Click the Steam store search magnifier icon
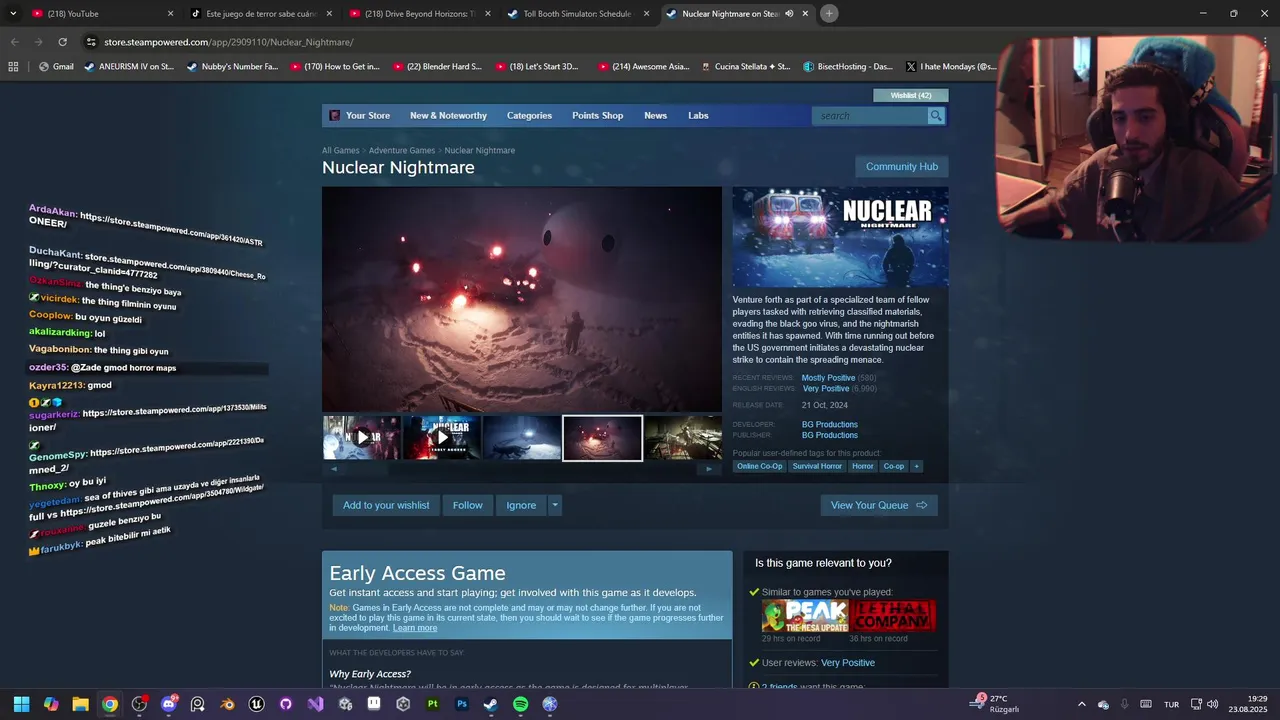Image resolution: width=1280 pixels, height=720 pixels. (936, 116)
